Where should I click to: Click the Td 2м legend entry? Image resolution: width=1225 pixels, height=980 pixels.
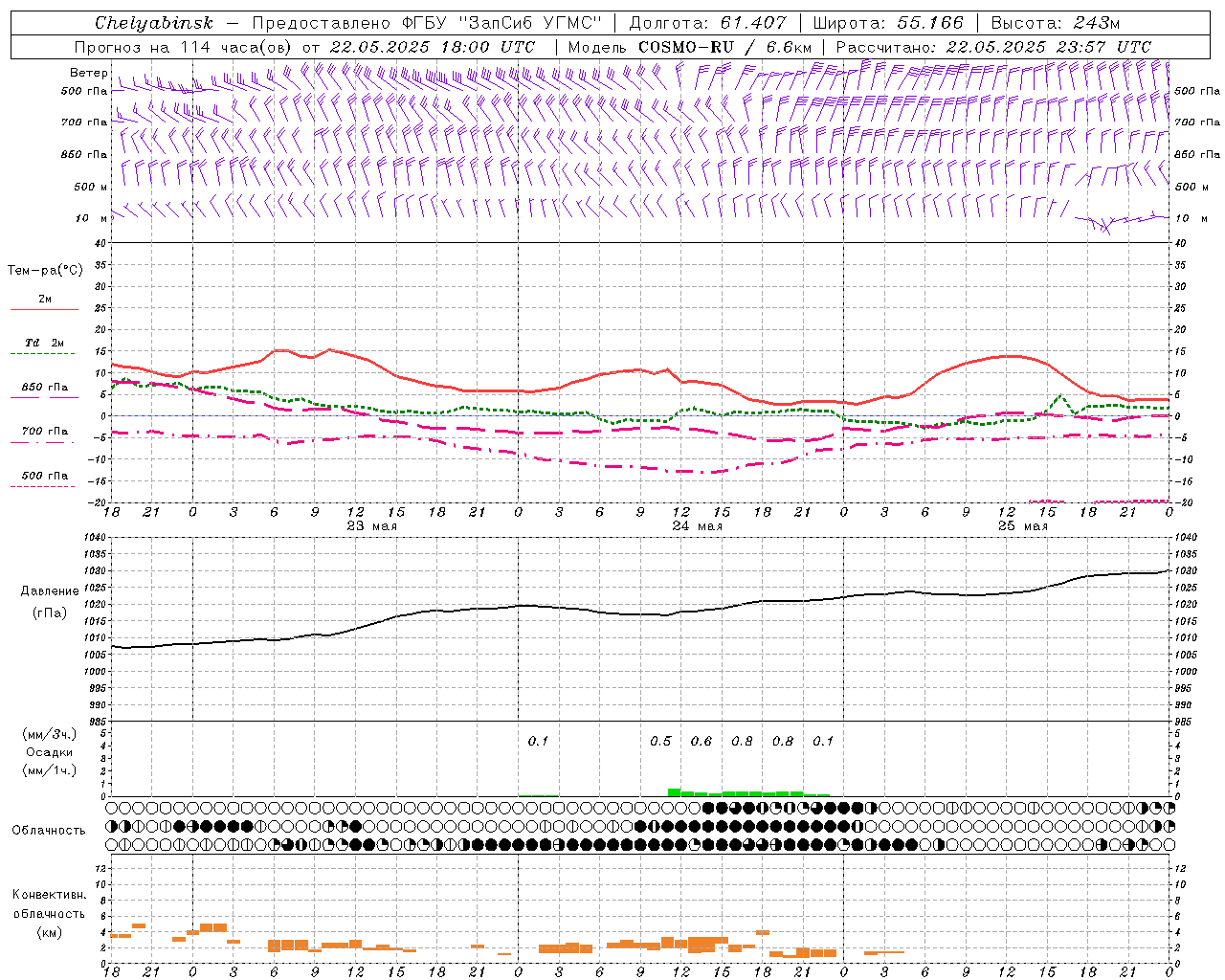point(45,343)
